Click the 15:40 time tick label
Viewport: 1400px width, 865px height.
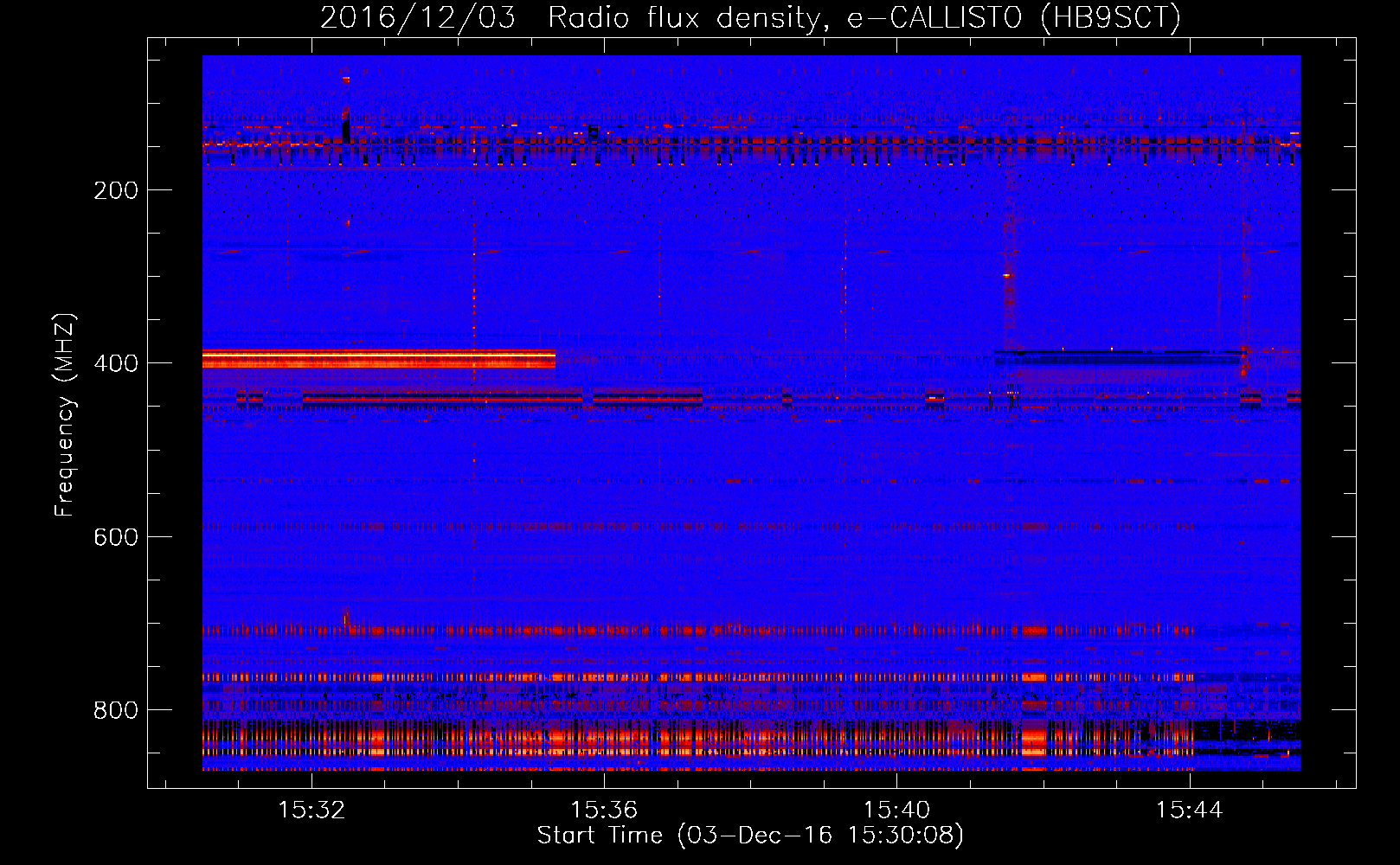click(x=897, y=810)
